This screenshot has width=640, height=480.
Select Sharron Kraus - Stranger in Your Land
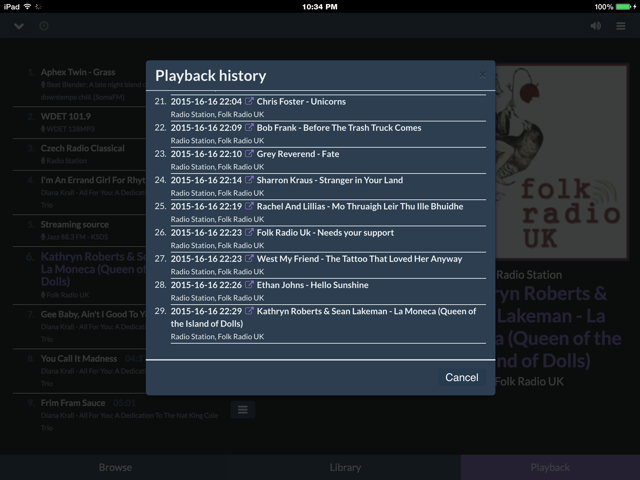pos(330,180)
